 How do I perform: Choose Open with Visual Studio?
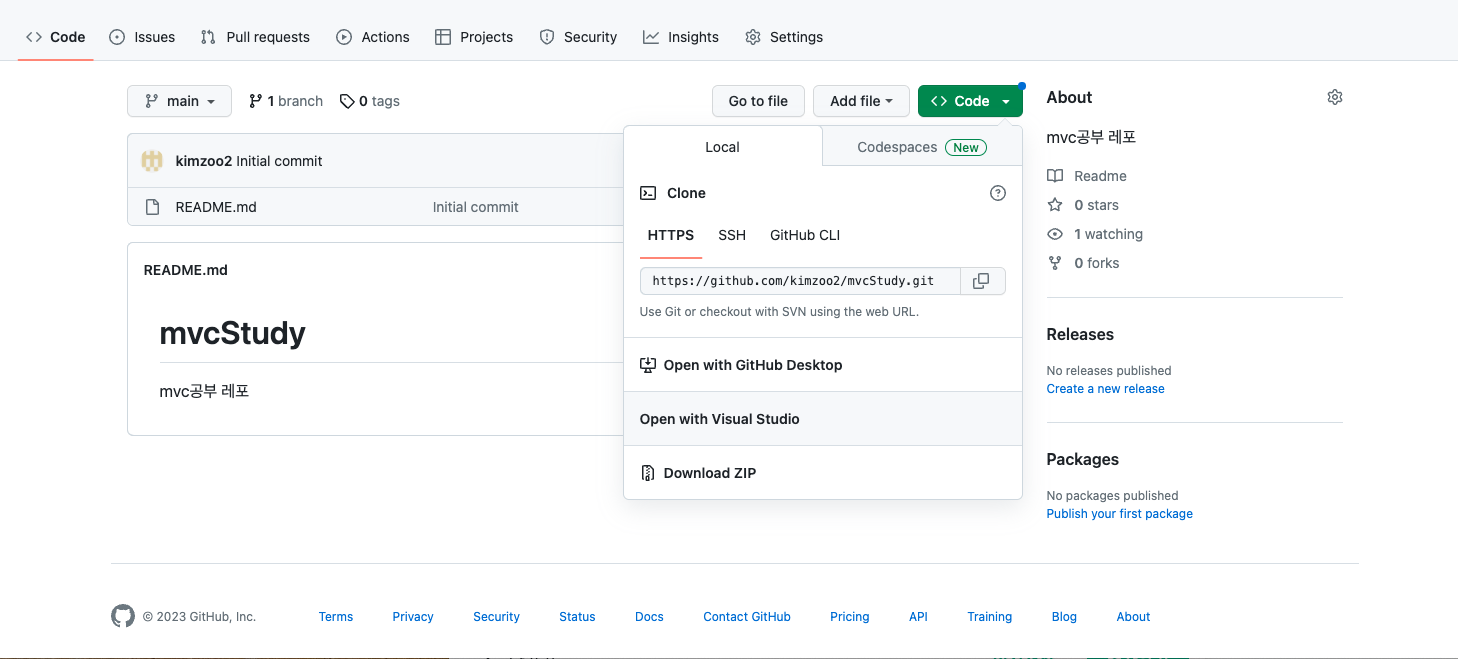[822, 419]
